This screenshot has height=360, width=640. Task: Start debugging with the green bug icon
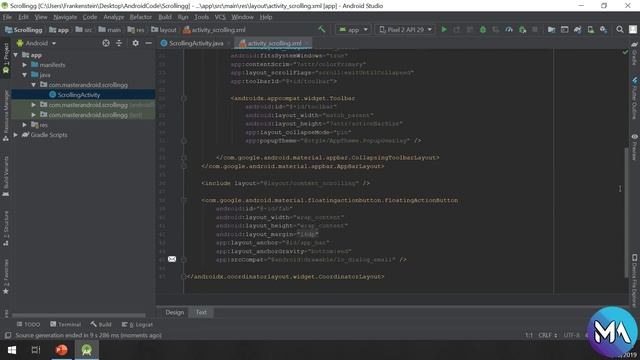click(483, 29)
